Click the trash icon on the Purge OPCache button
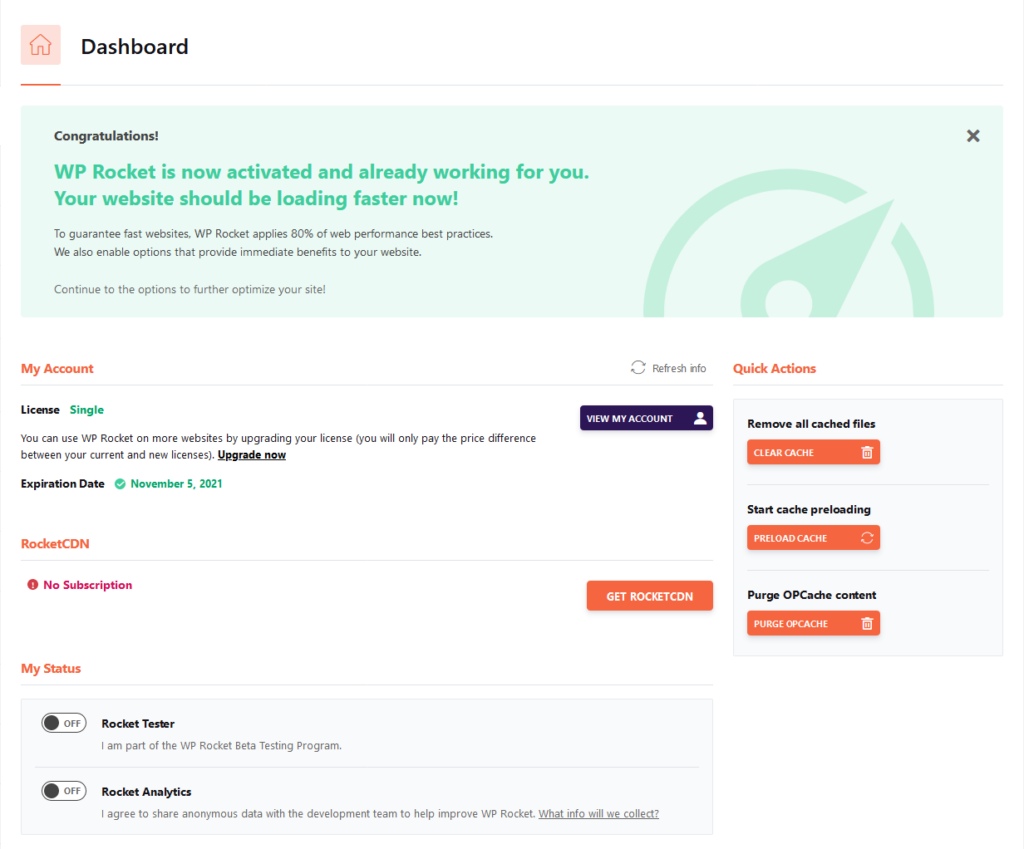Viewport: 1024px width, 849px height. [866, 622]
